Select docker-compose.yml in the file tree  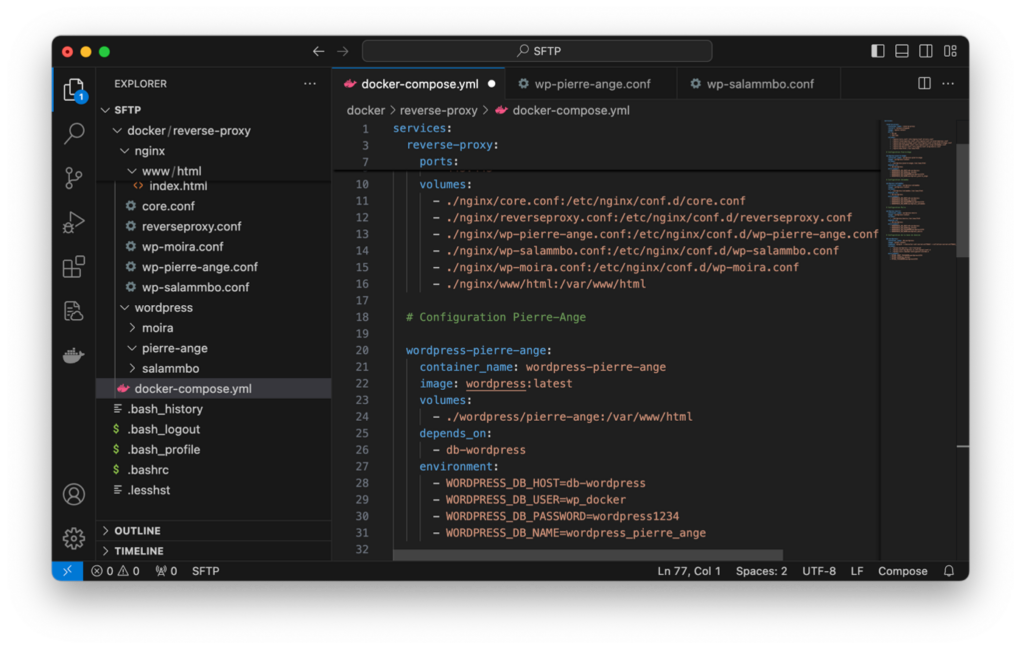click(214, 389)
